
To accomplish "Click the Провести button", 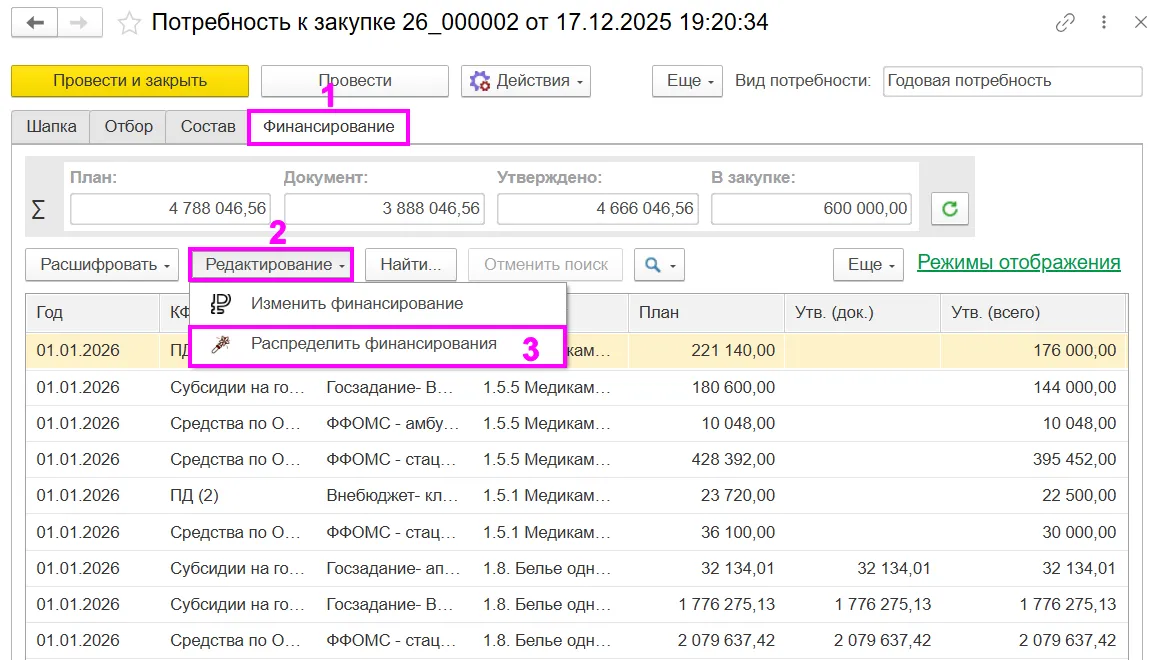I will pyautogui.click(x=355, y=81).
